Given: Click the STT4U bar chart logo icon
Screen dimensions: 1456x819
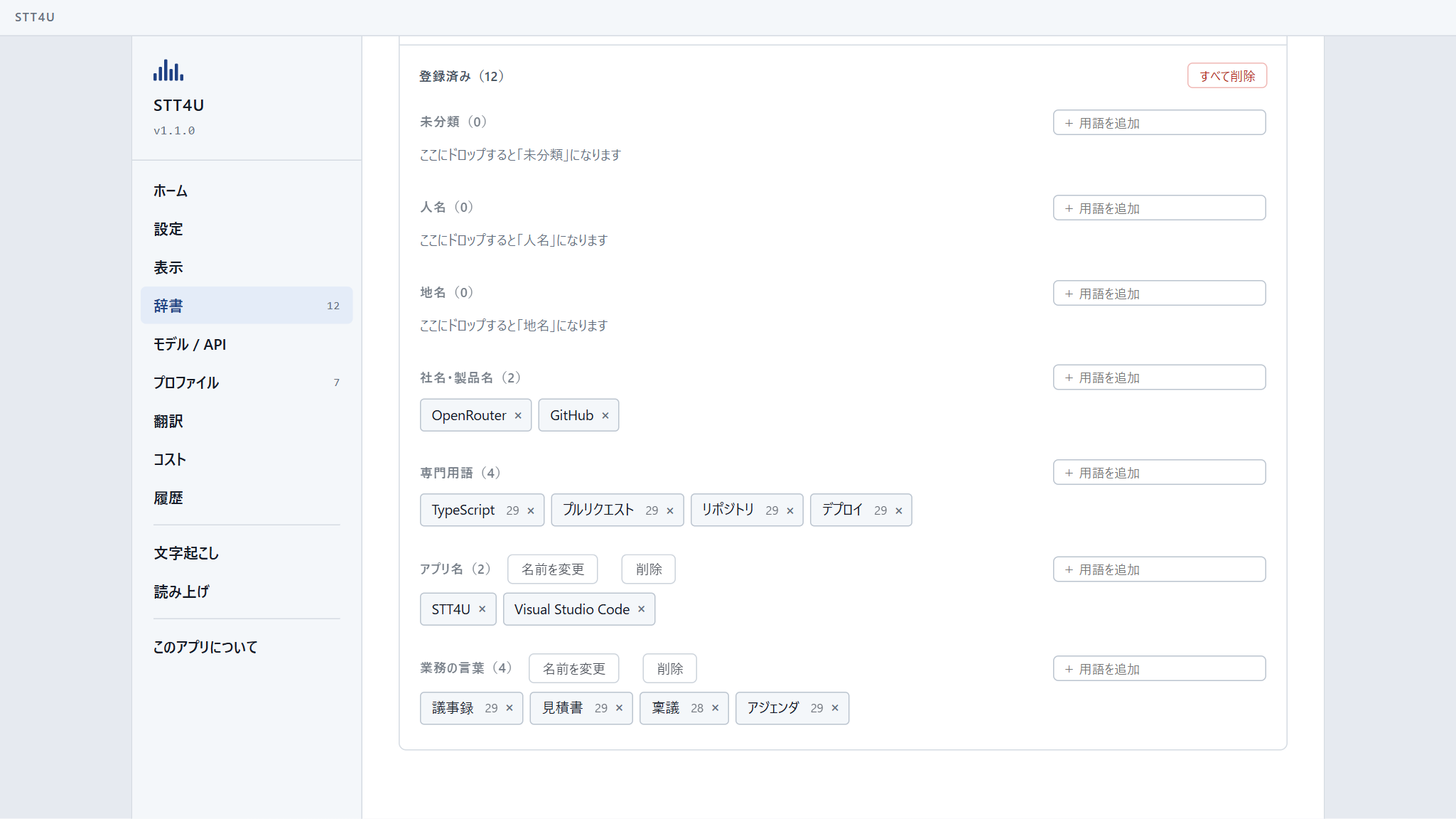Looking at the screenshot, I should [168, 70].
